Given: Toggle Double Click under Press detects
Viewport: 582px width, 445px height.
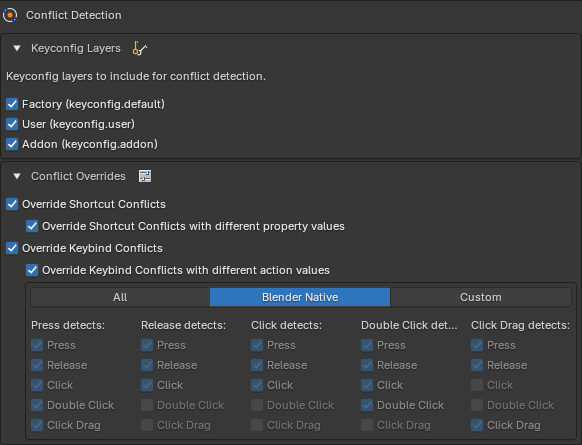Looking at the screenshot, I should pos(37,405).
